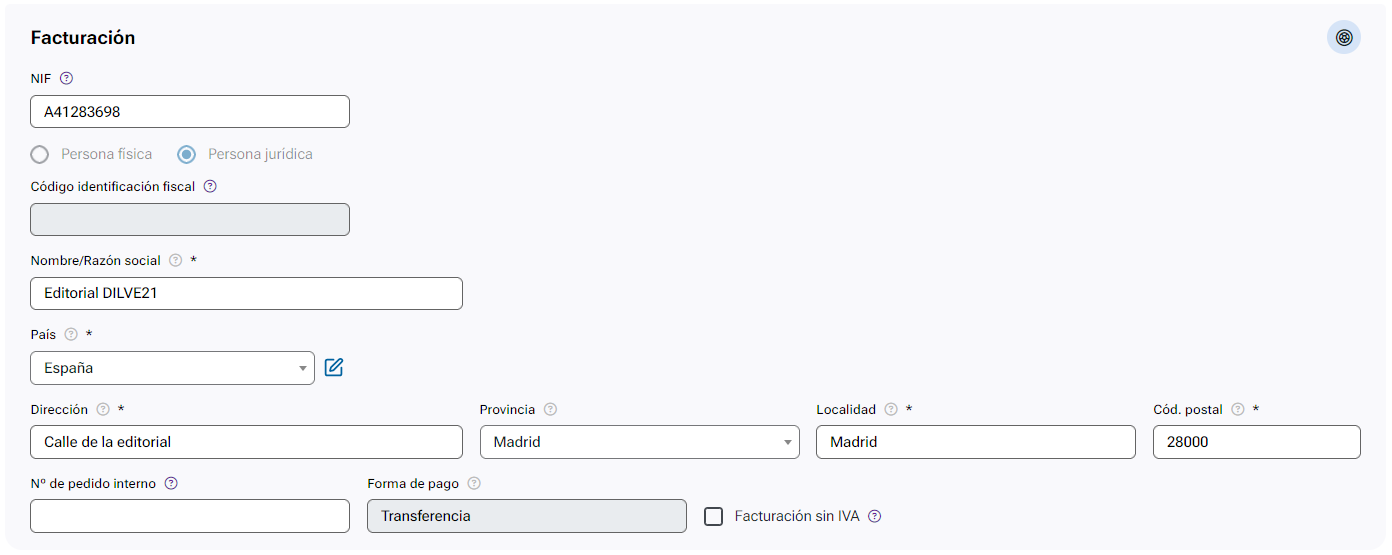Focus the Dirección text field
1392x555 pixels.
[246, 442]
